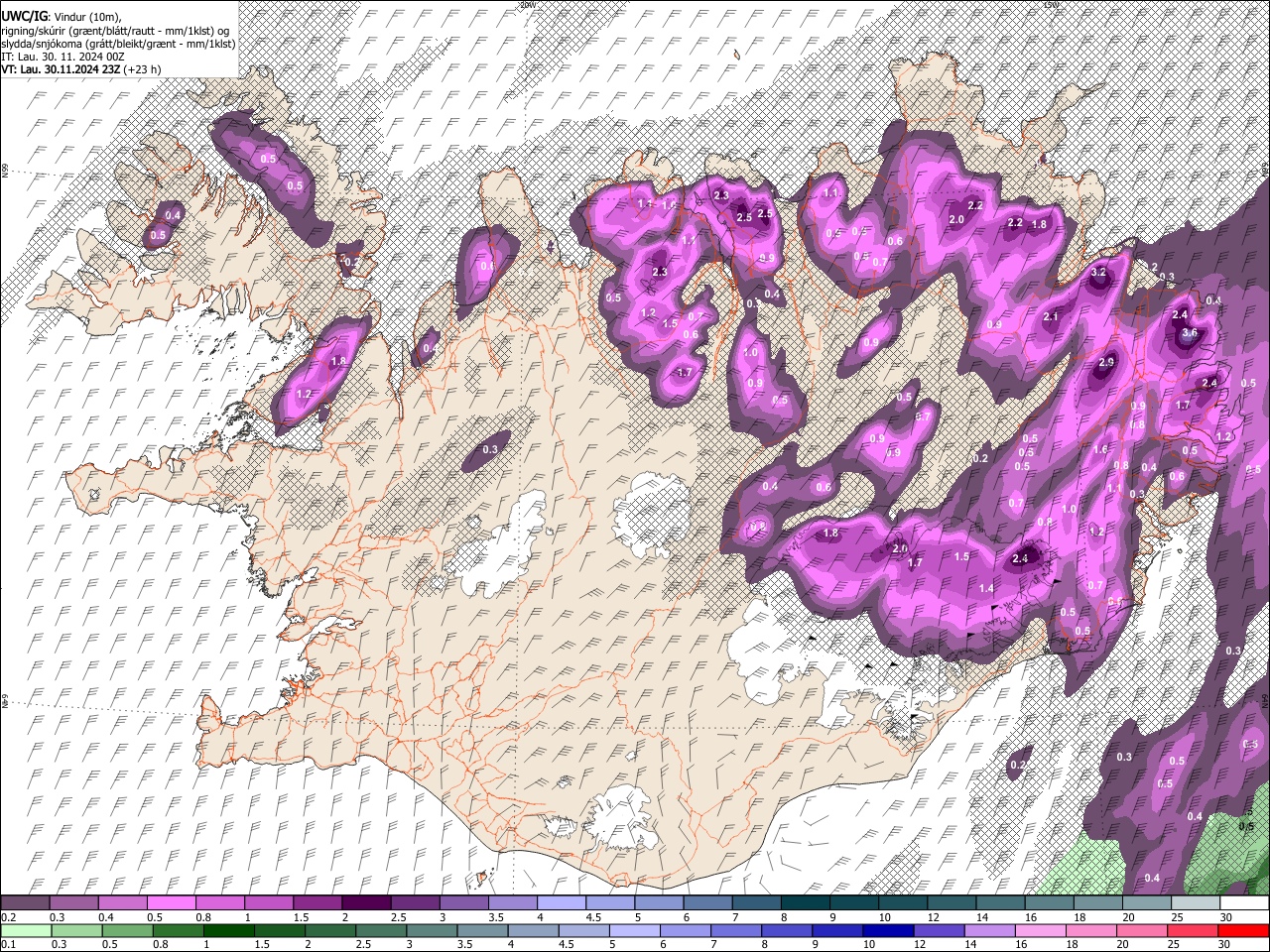Click the top-row legend swatch between 3 and 3.5
1270x952 pixels.
click(463, 903)
